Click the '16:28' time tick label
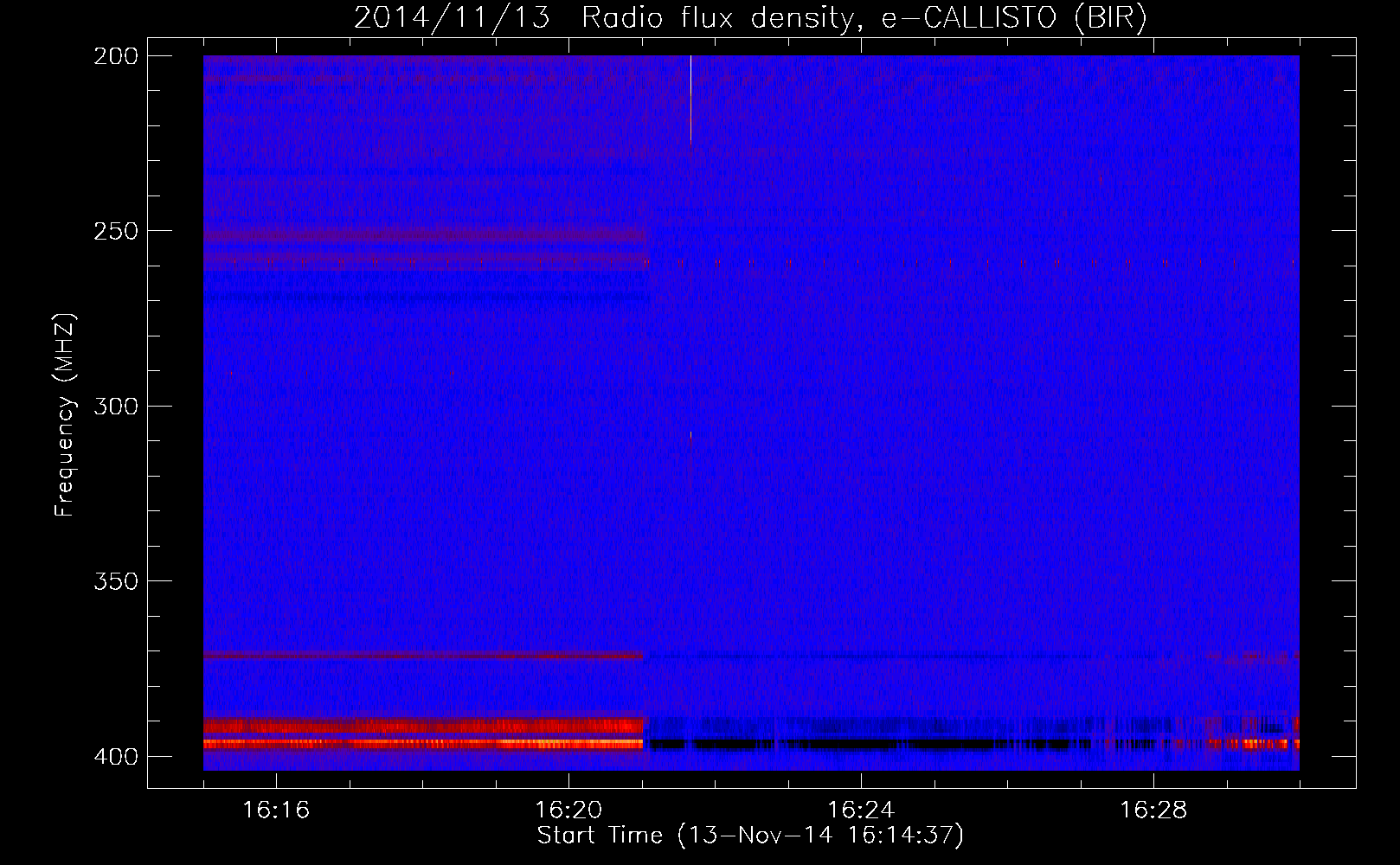Image resolution: width=1400 pixels, height=865 pixels. (x=1153, y=811)
